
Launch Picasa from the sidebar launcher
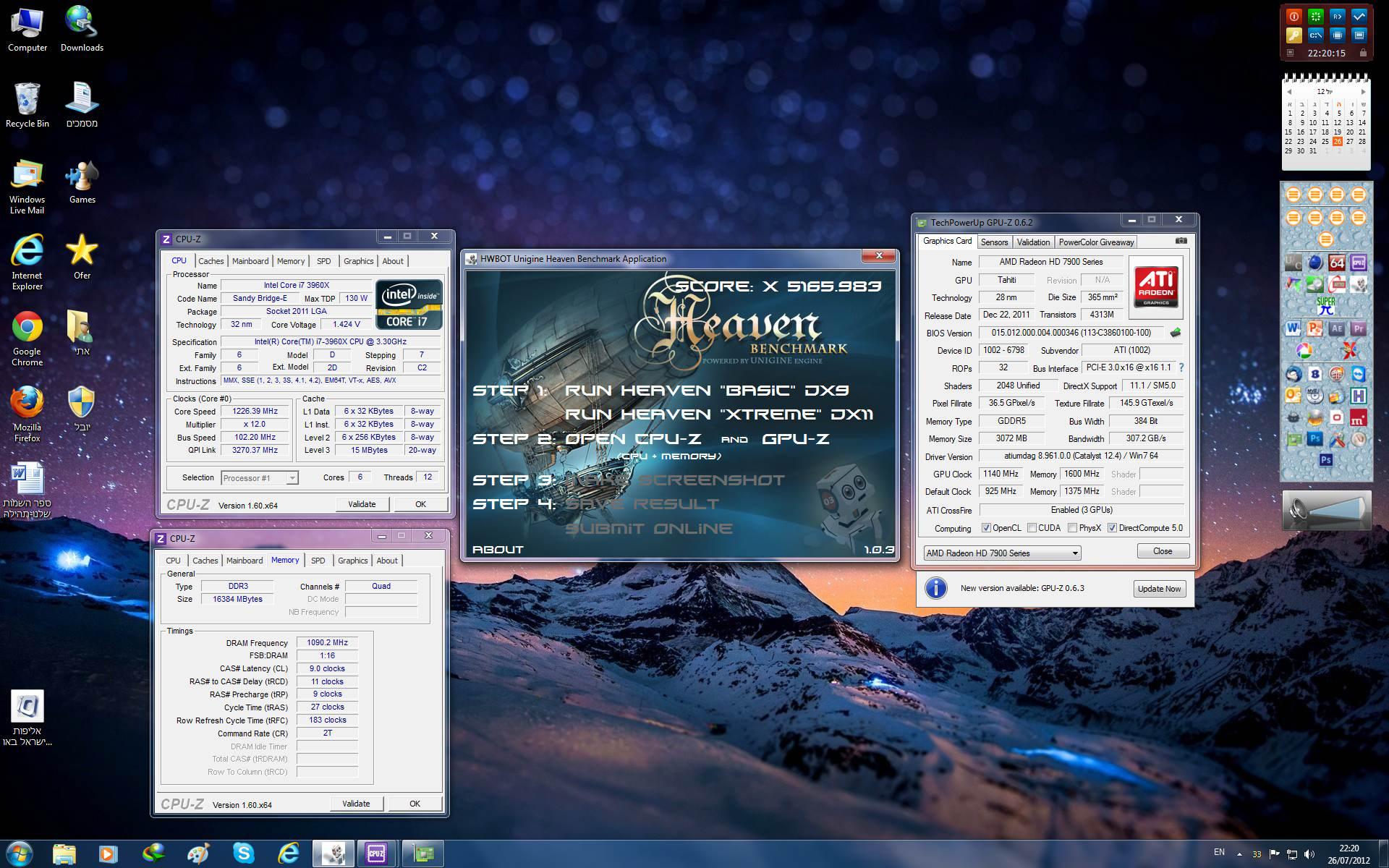(1304, 351)
